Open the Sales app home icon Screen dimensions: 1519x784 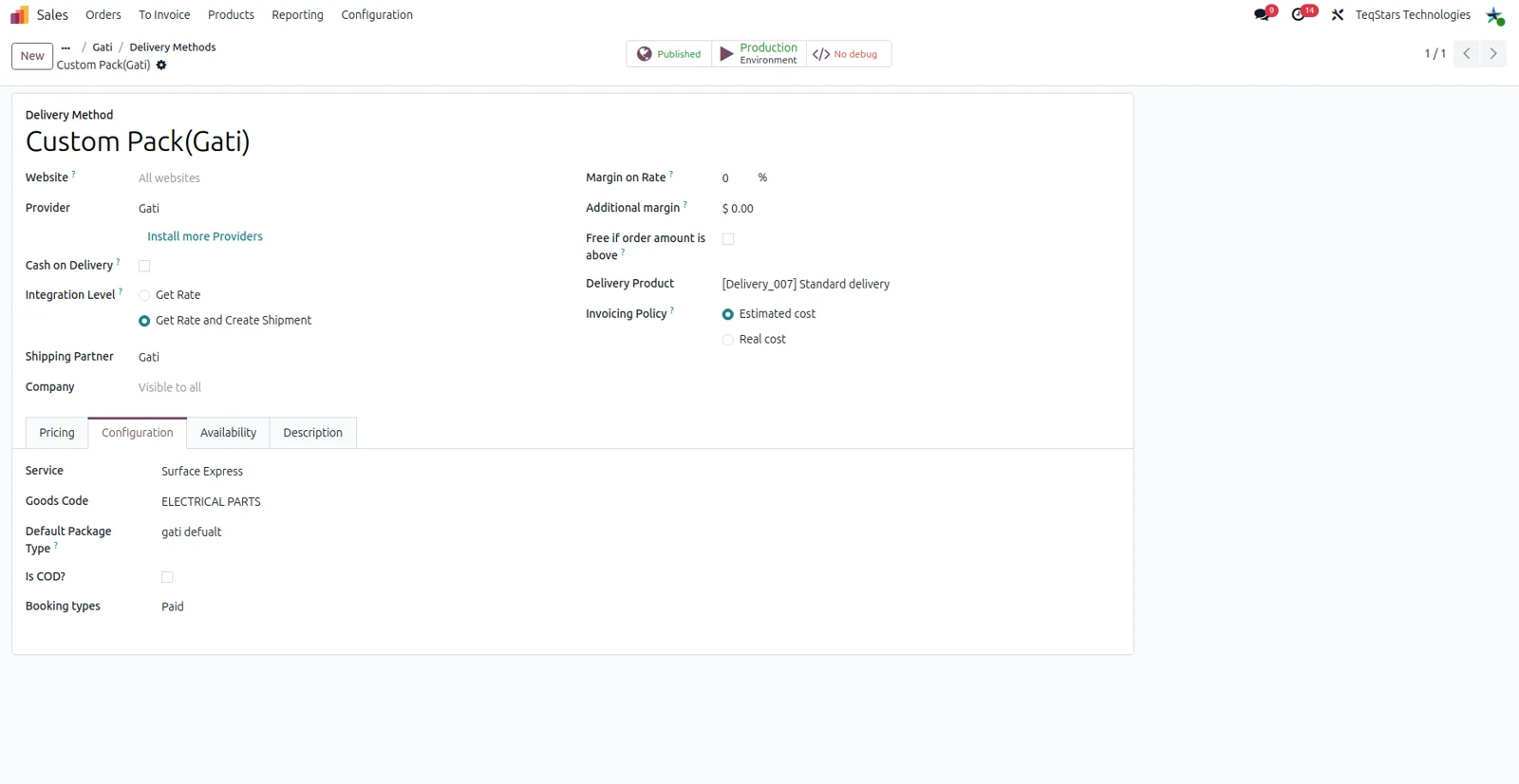(19, 15)
